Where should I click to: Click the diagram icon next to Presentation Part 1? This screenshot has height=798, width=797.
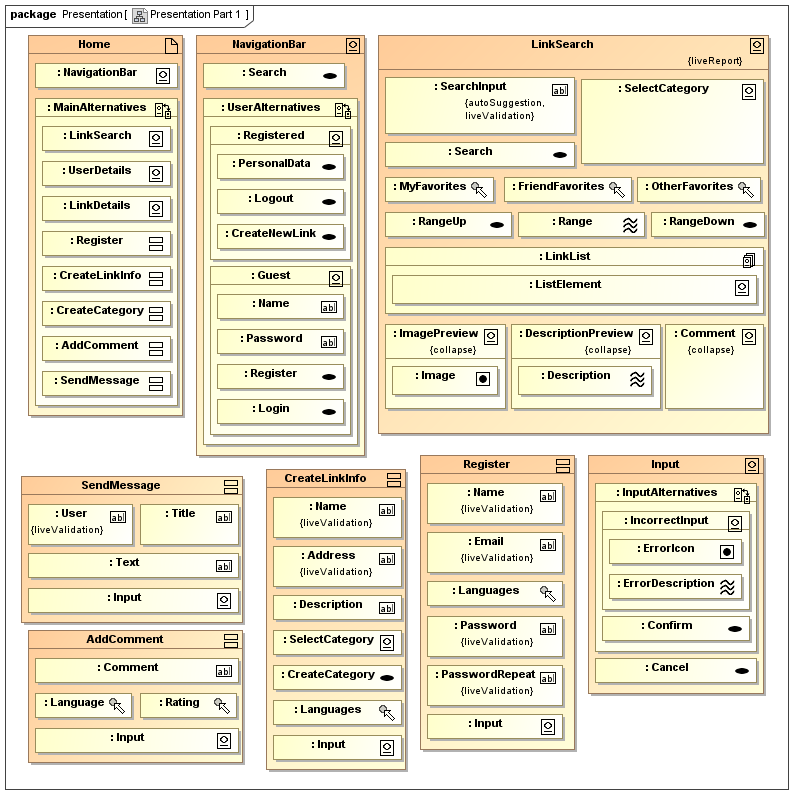(x=139, y=16)
